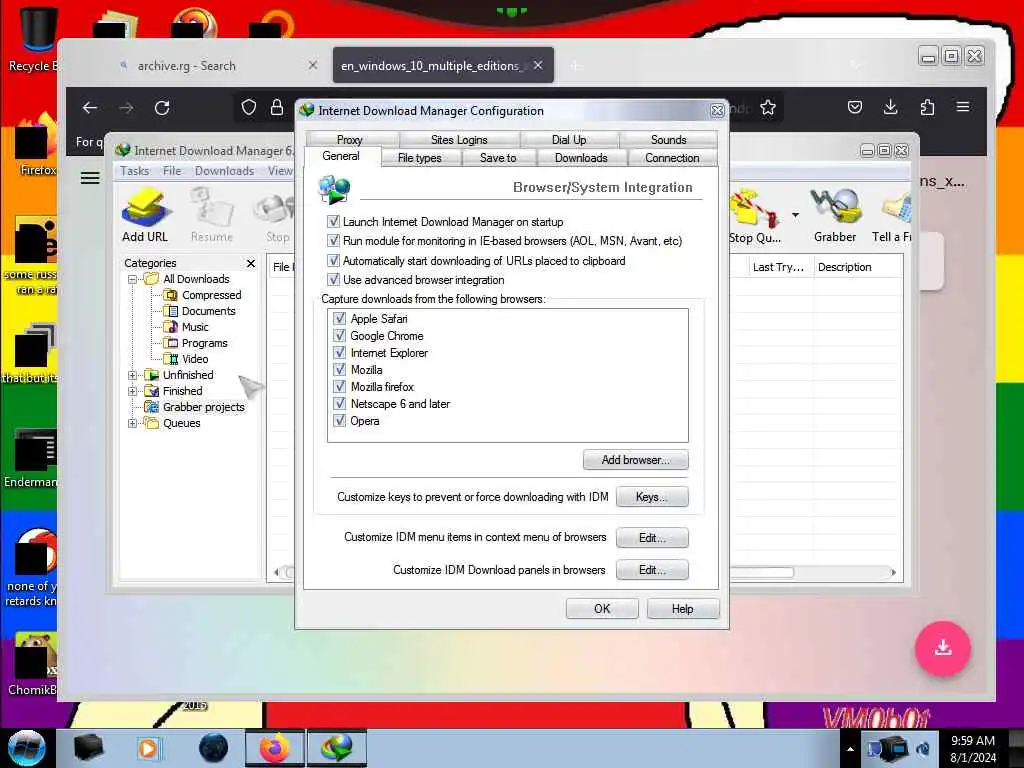The height and width of the screenshot is (768, 1024).
Task: Select Compressed category in tree
Action: pyautogui.click(x=211, y=295)
